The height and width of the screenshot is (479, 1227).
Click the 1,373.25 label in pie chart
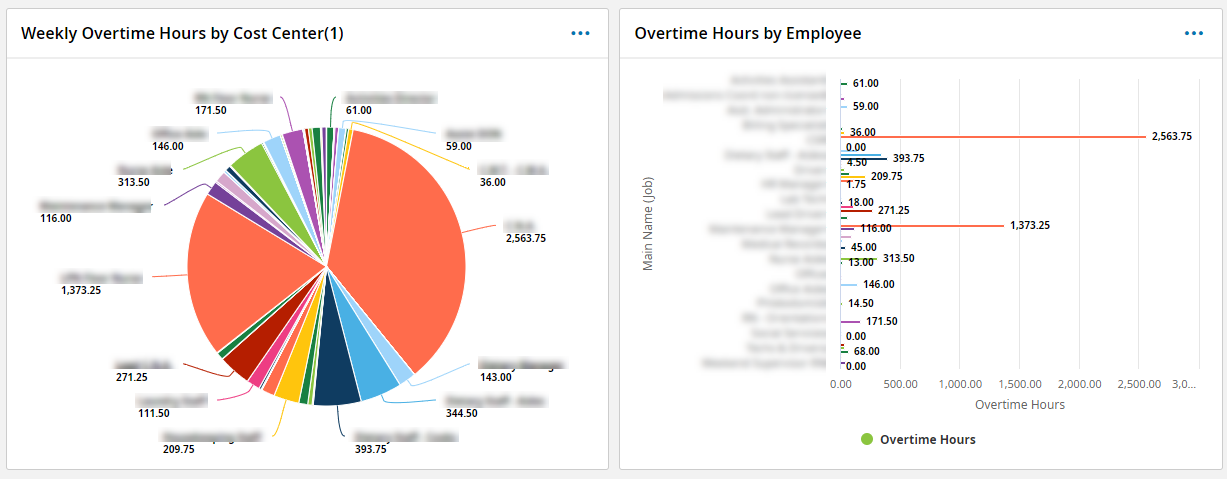pyautogui.click(x=82, y=290)
